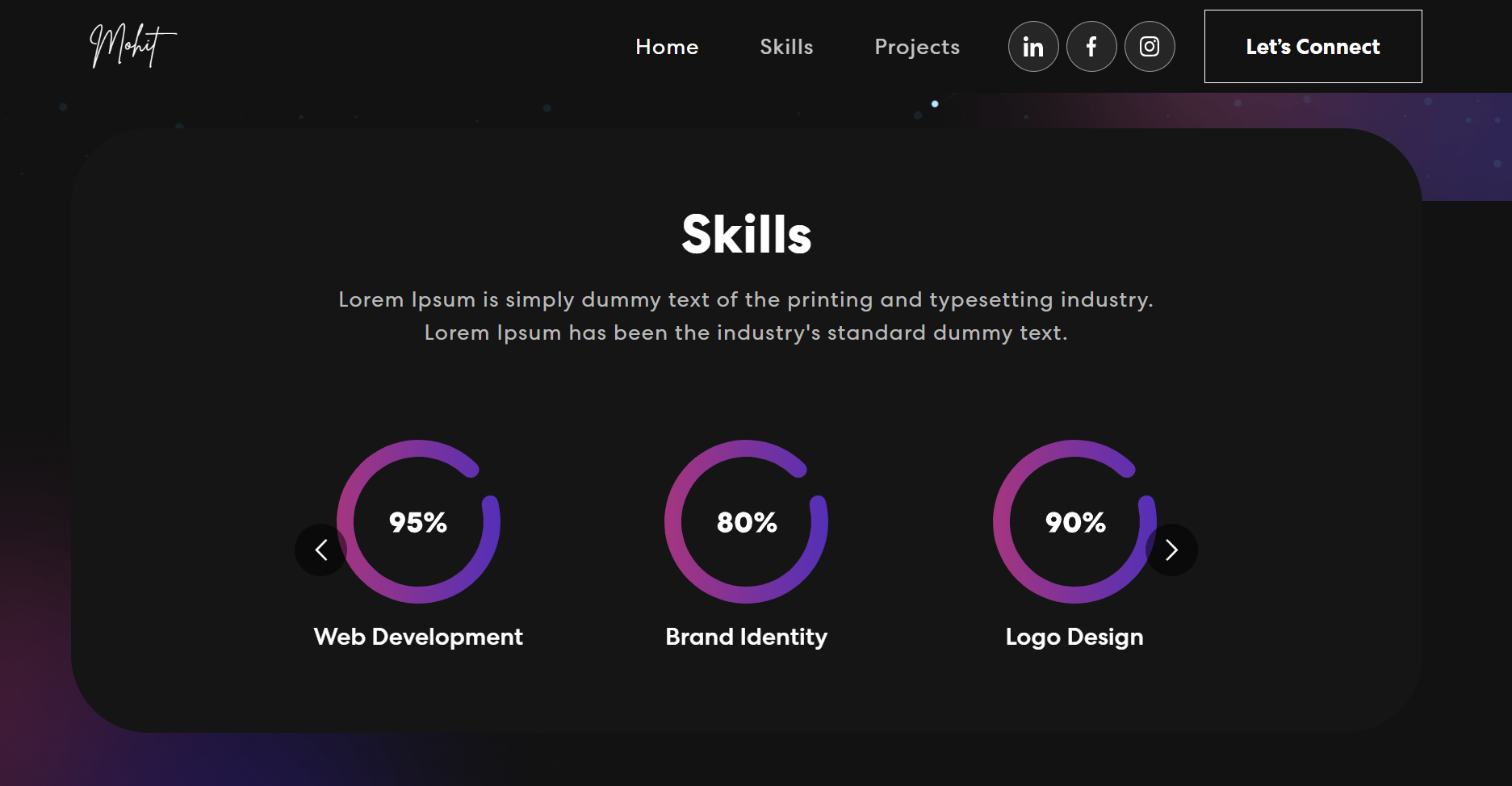Open the LinkedIn profile icon

(x=1033, y=46)
